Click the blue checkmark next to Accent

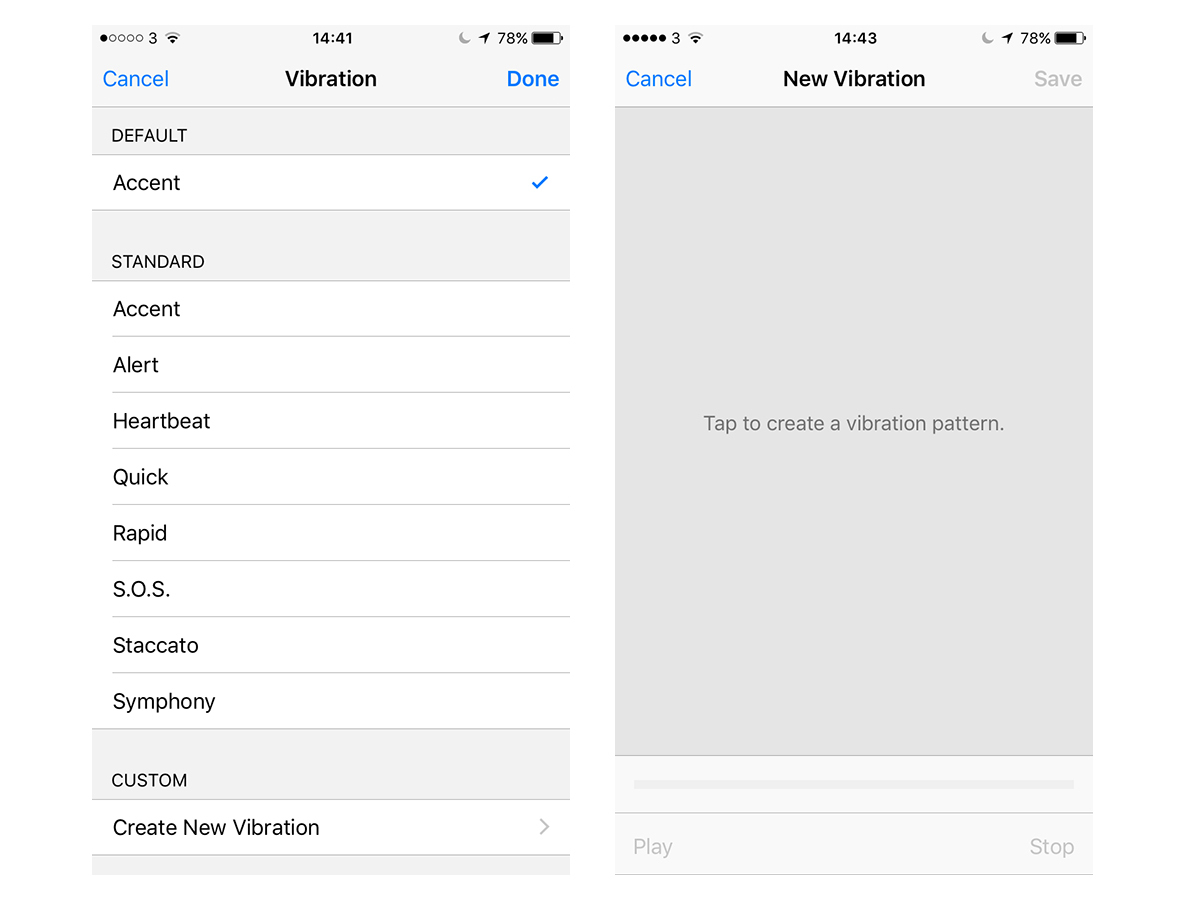(x=540, y=182)
